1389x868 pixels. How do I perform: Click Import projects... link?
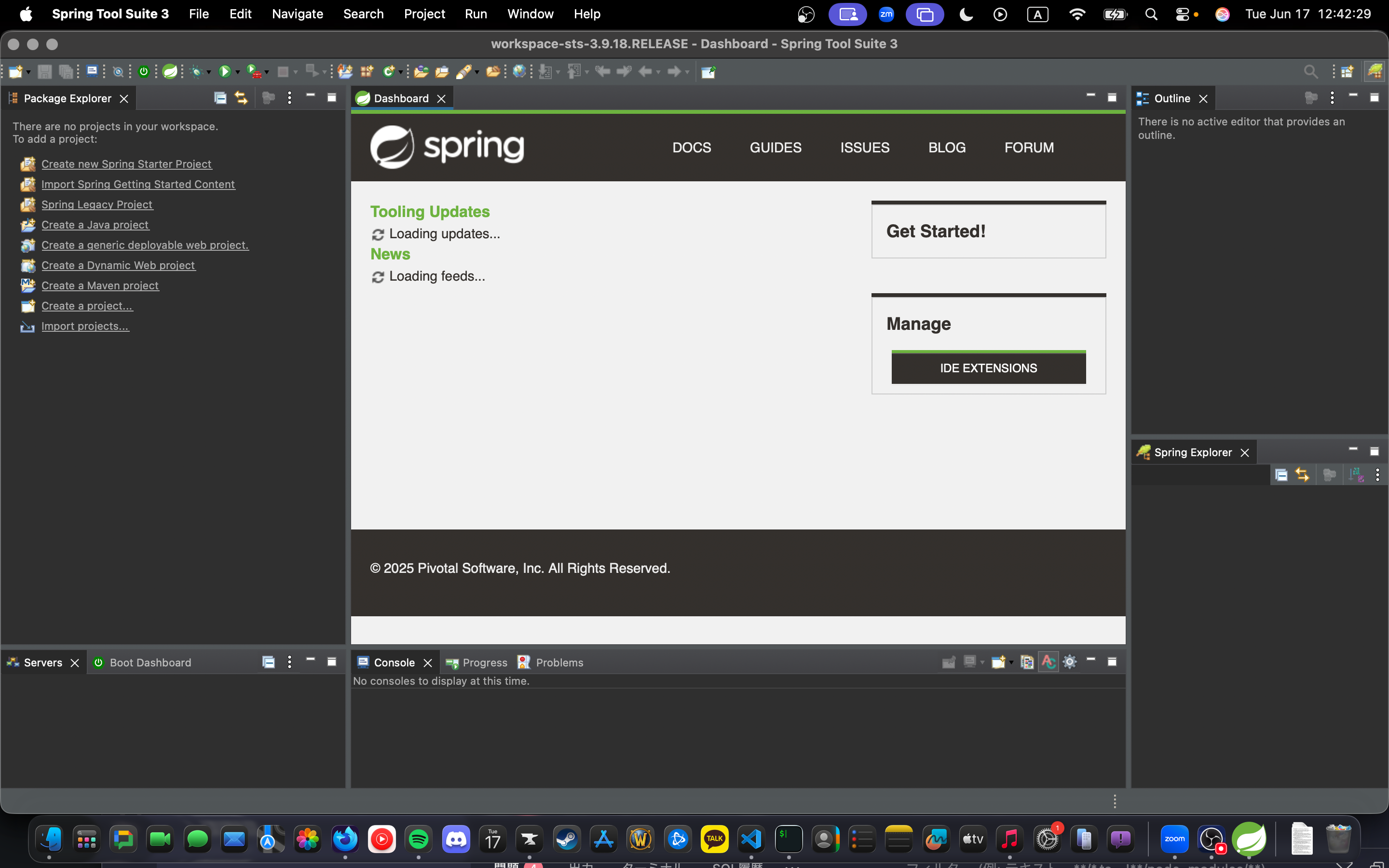85,326
